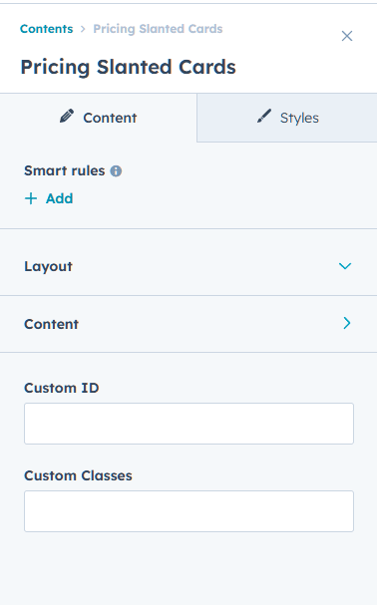Click the pencil icon on Content tab
Viewport: 377px width, 605px height.
[67, 116]
